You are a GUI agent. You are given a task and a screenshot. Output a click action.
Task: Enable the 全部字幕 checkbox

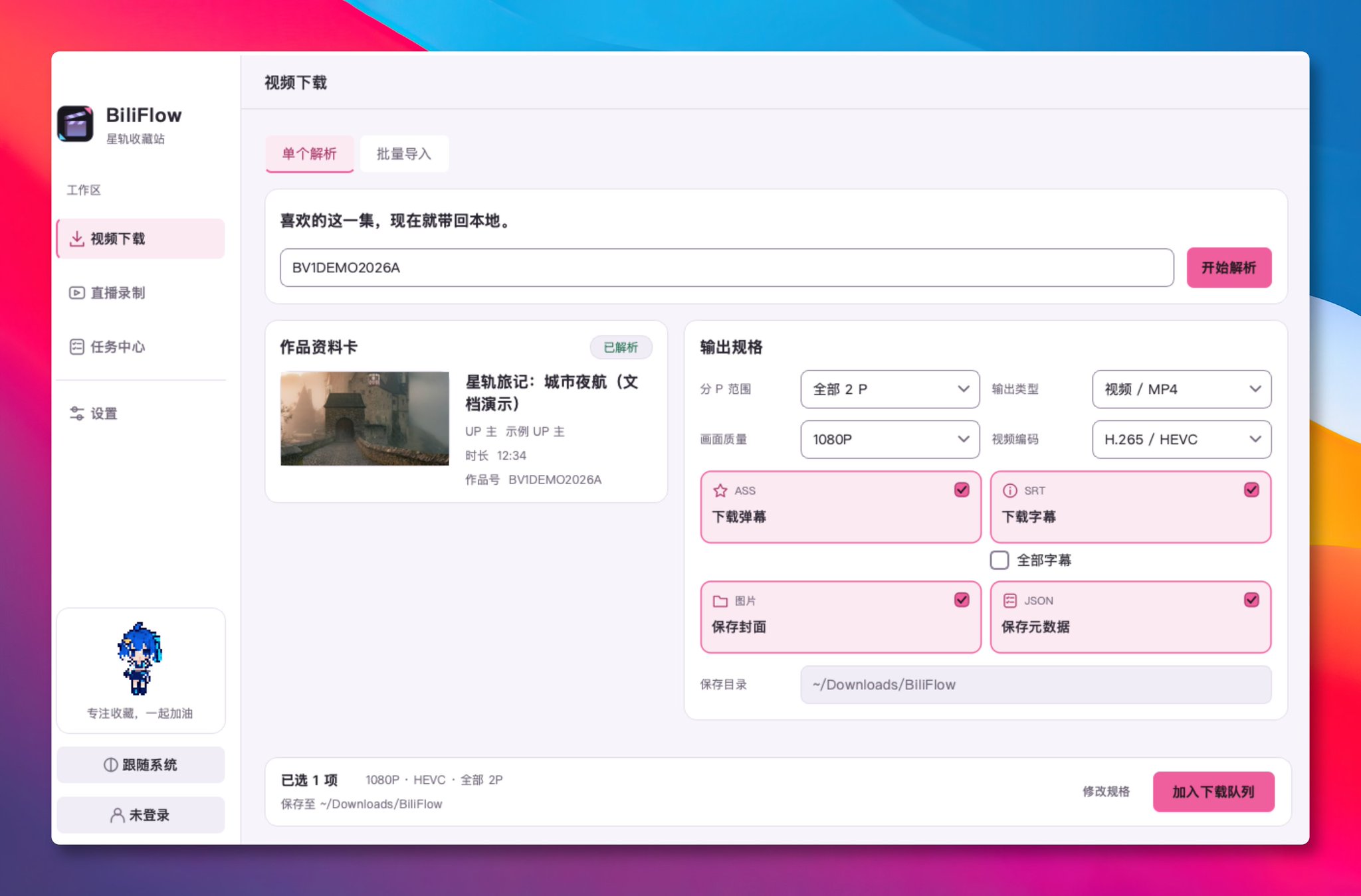click(x=999, y=560)
